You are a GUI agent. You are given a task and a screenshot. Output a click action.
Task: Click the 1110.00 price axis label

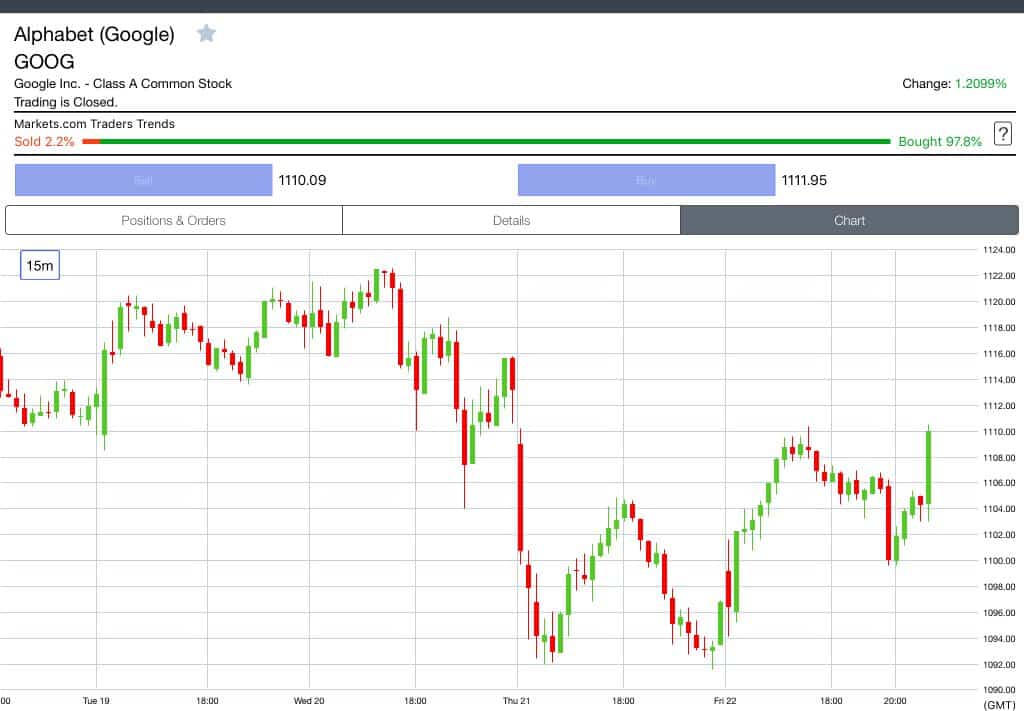999,432
